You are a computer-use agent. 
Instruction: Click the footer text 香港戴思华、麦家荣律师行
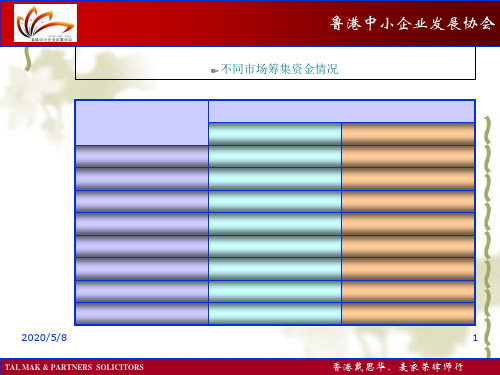[398, 367]
